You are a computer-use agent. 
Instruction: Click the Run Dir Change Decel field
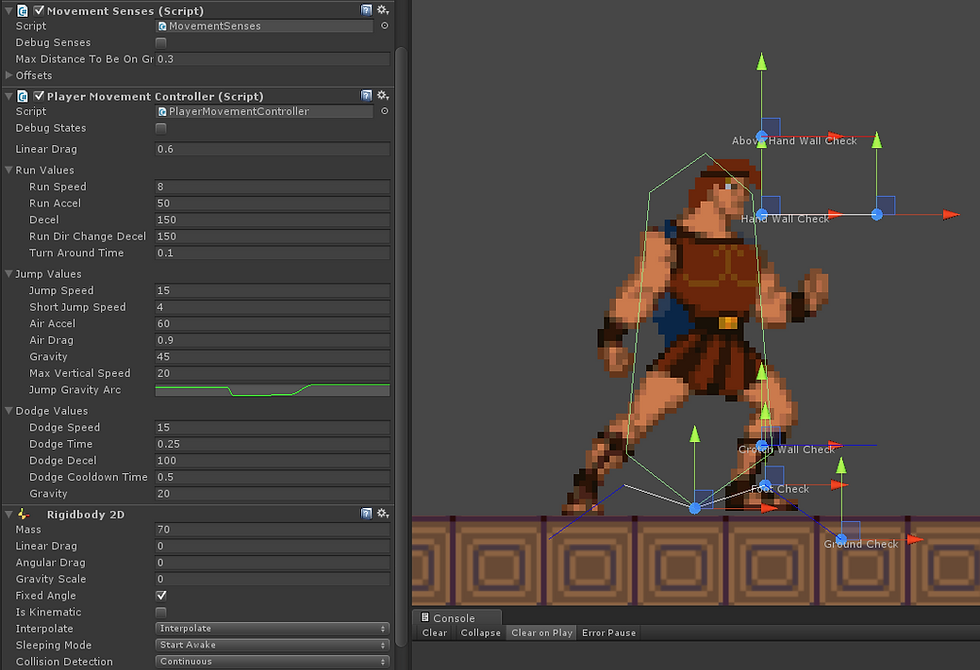(272, 236)
